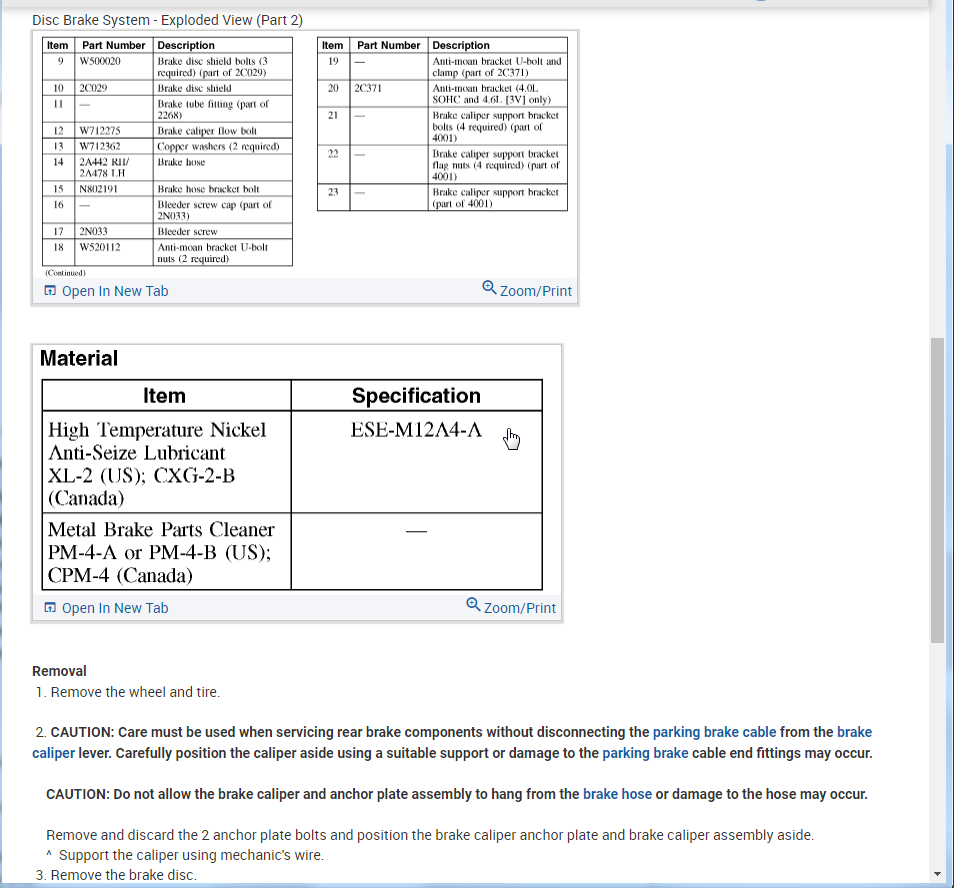Click the magnifier icon beside Zoom/Print for the Material table
Viewport: 954px width, 888px height.
[473, 604]
